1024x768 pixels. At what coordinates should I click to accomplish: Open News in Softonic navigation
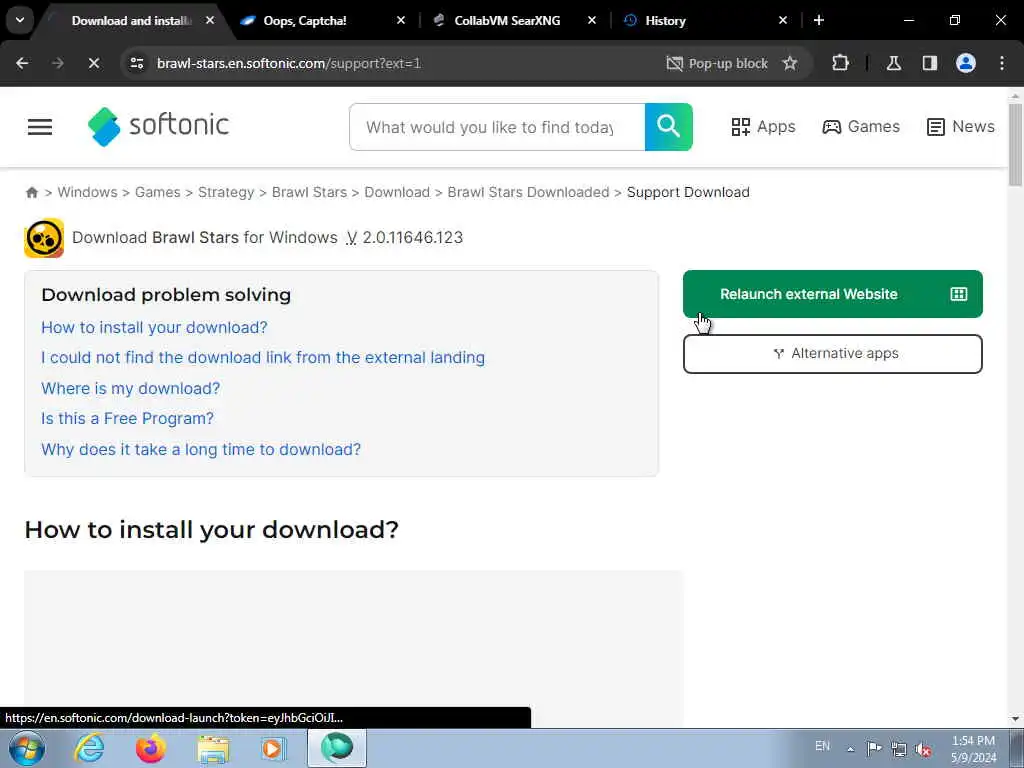(961, 127)
